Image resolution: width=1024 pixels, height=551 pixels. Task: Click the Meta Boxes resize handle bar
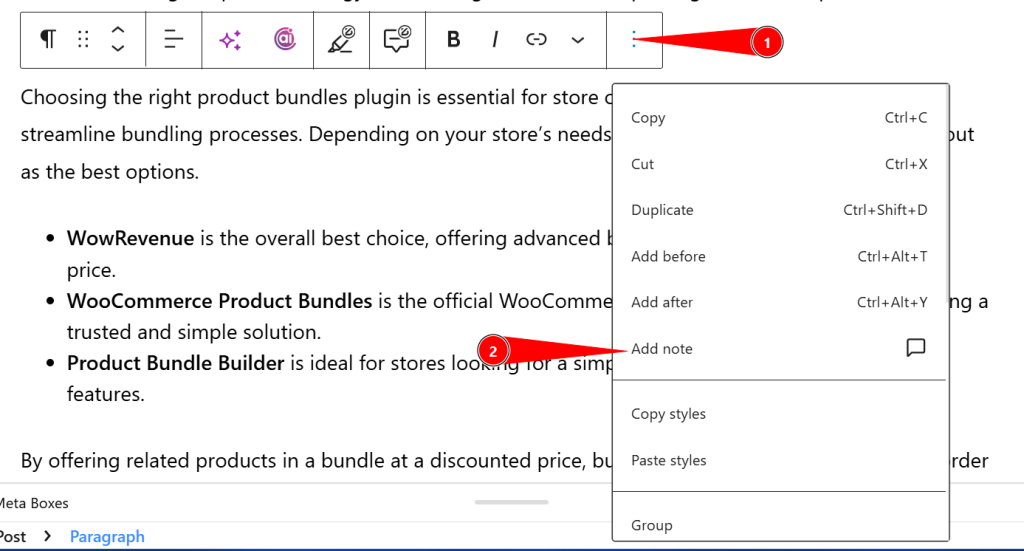pyautogui.click(x=511, y=502)
